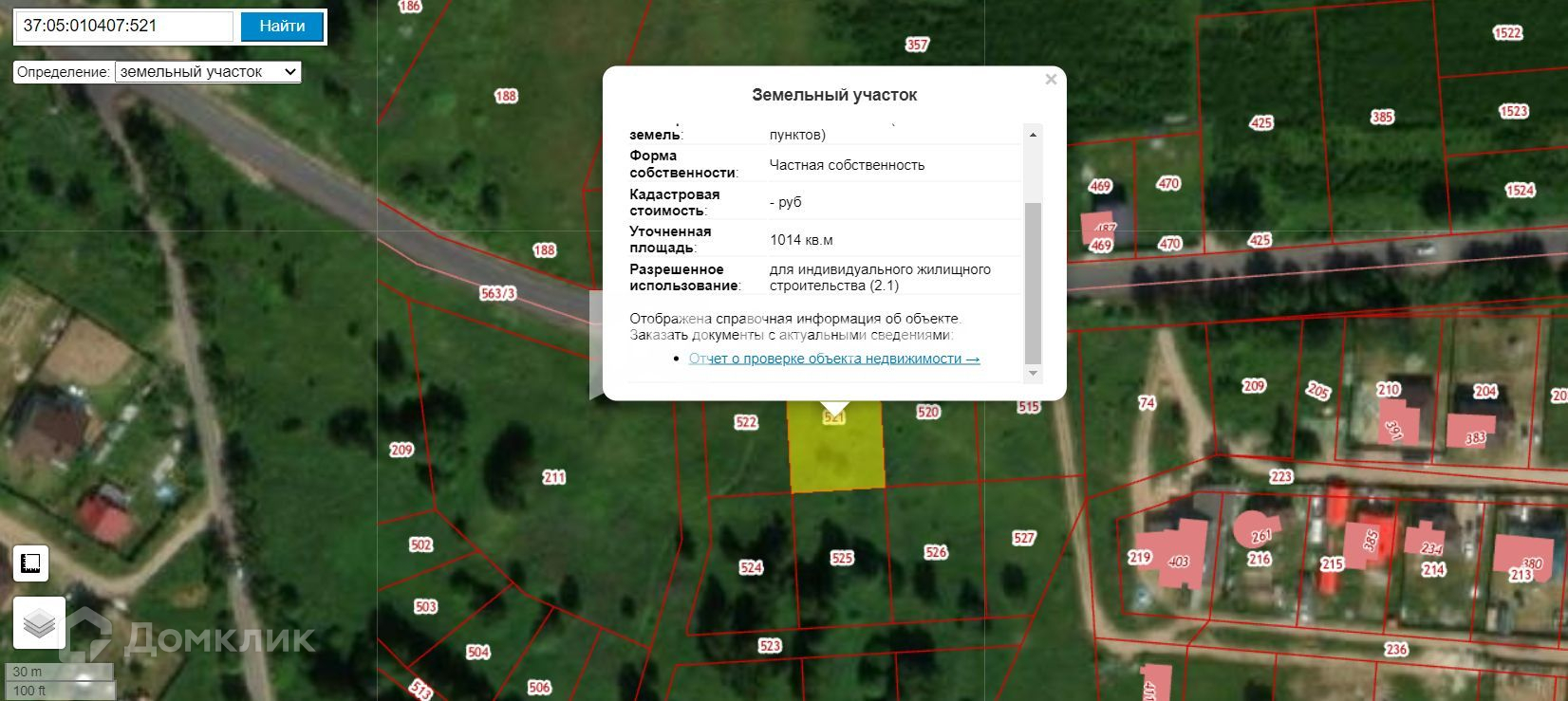The image size is (1568, 701).
Task: Click the popup scrollbar down arrow
Action: [x=1033, y=374]
